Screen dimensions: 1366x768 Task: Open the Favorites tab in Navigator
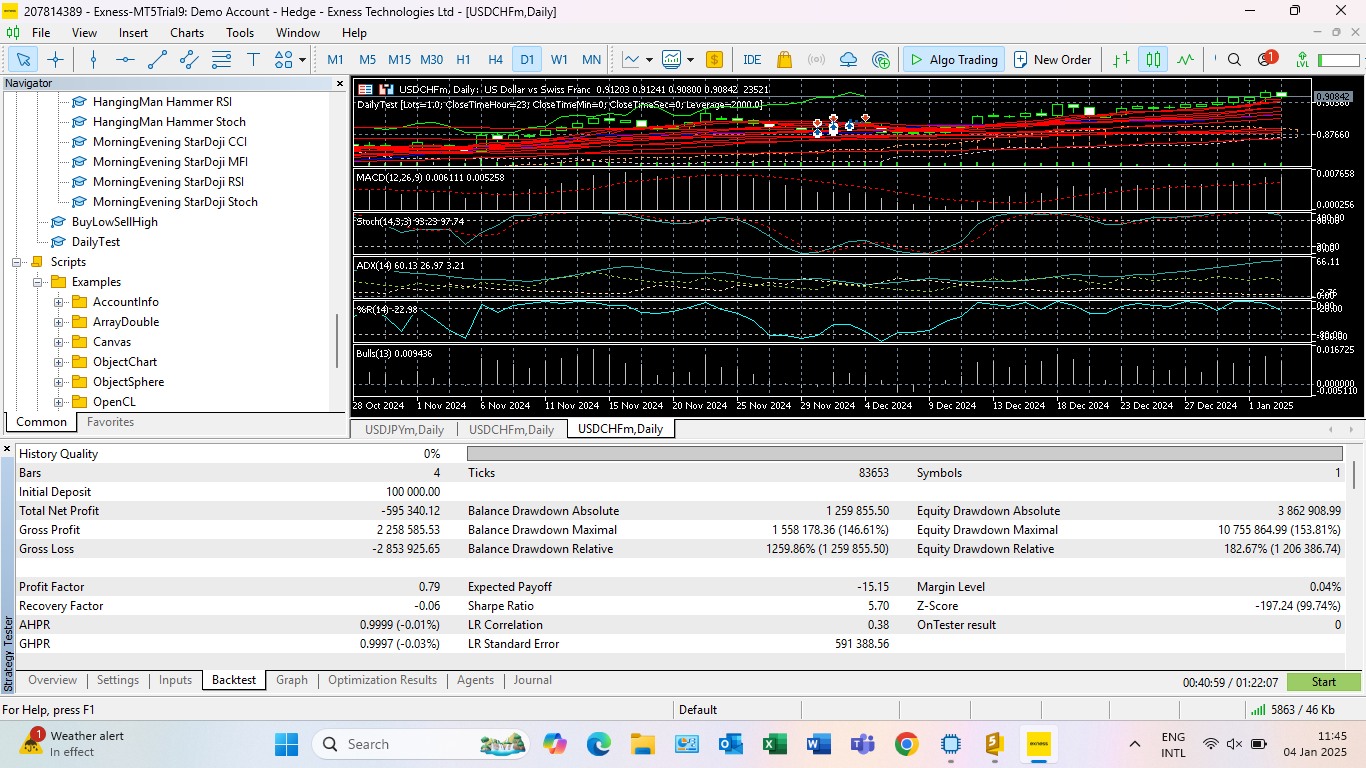click(x=110, y=422)
